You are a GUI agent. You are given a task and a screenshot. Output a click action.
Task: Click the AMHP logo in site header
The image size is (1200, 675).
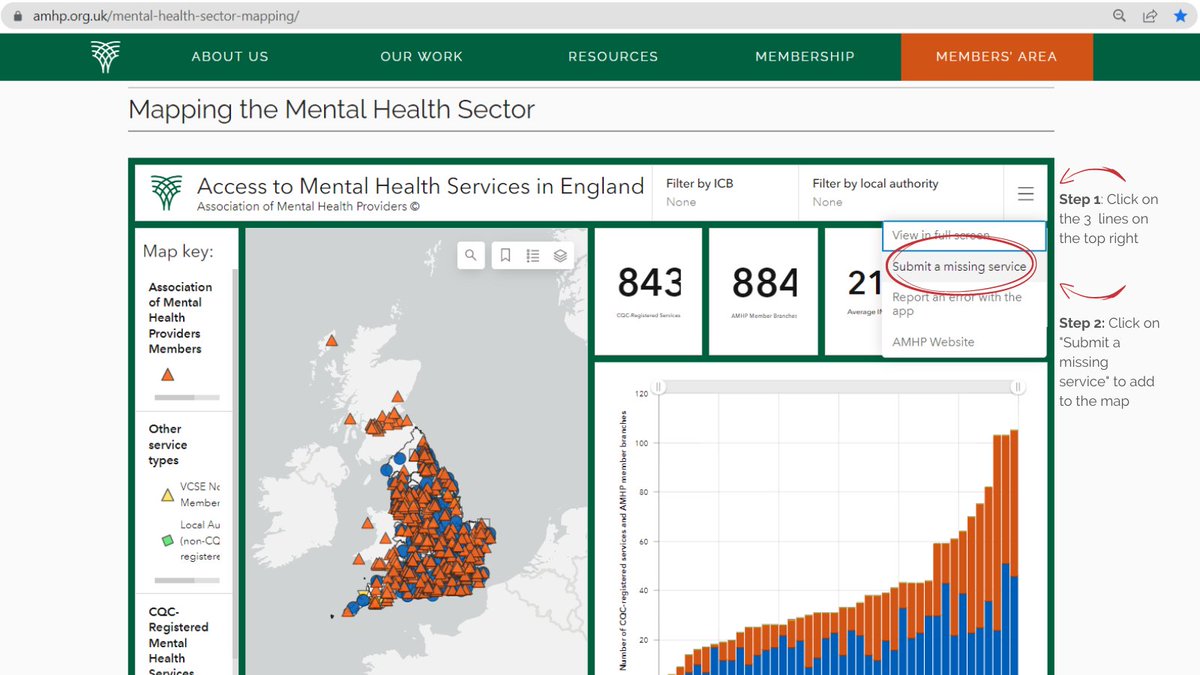(105, 56)
